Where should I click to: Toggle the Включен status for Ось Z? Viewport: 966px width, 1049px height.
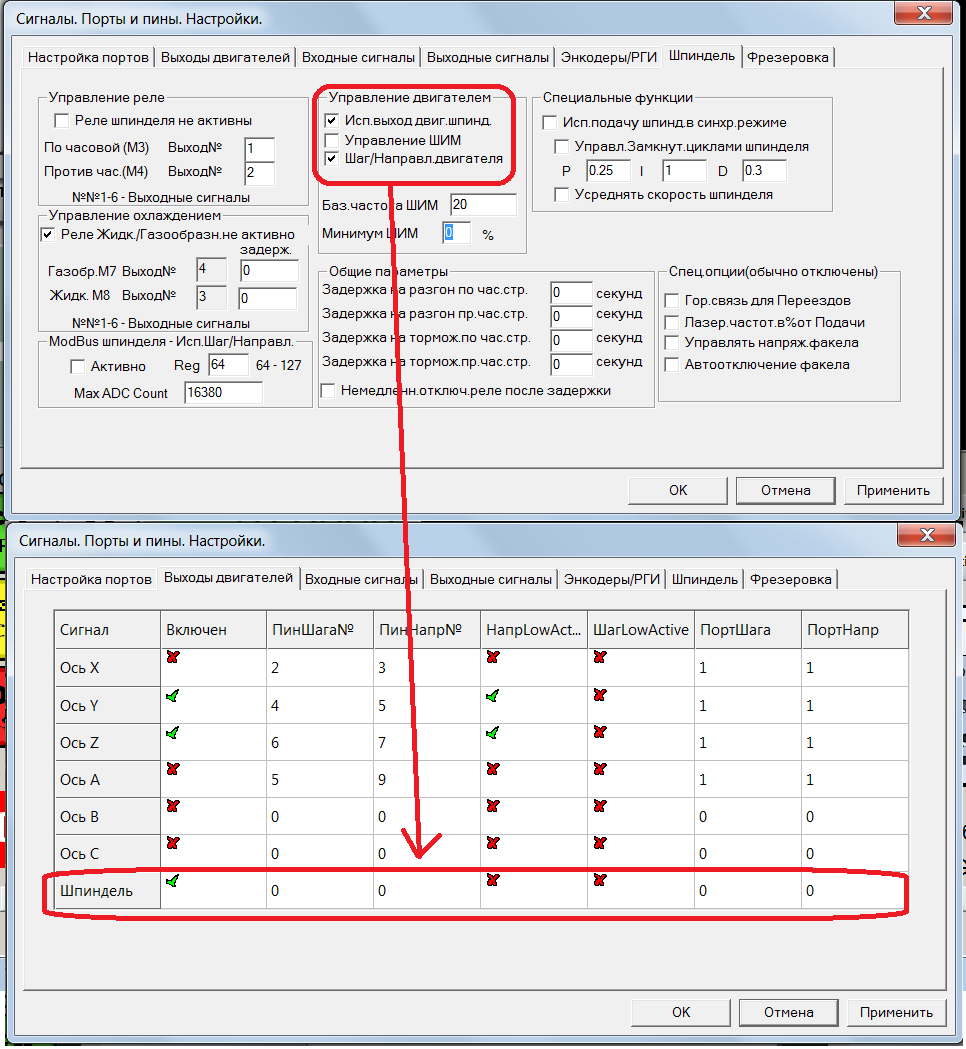[173, 733]
